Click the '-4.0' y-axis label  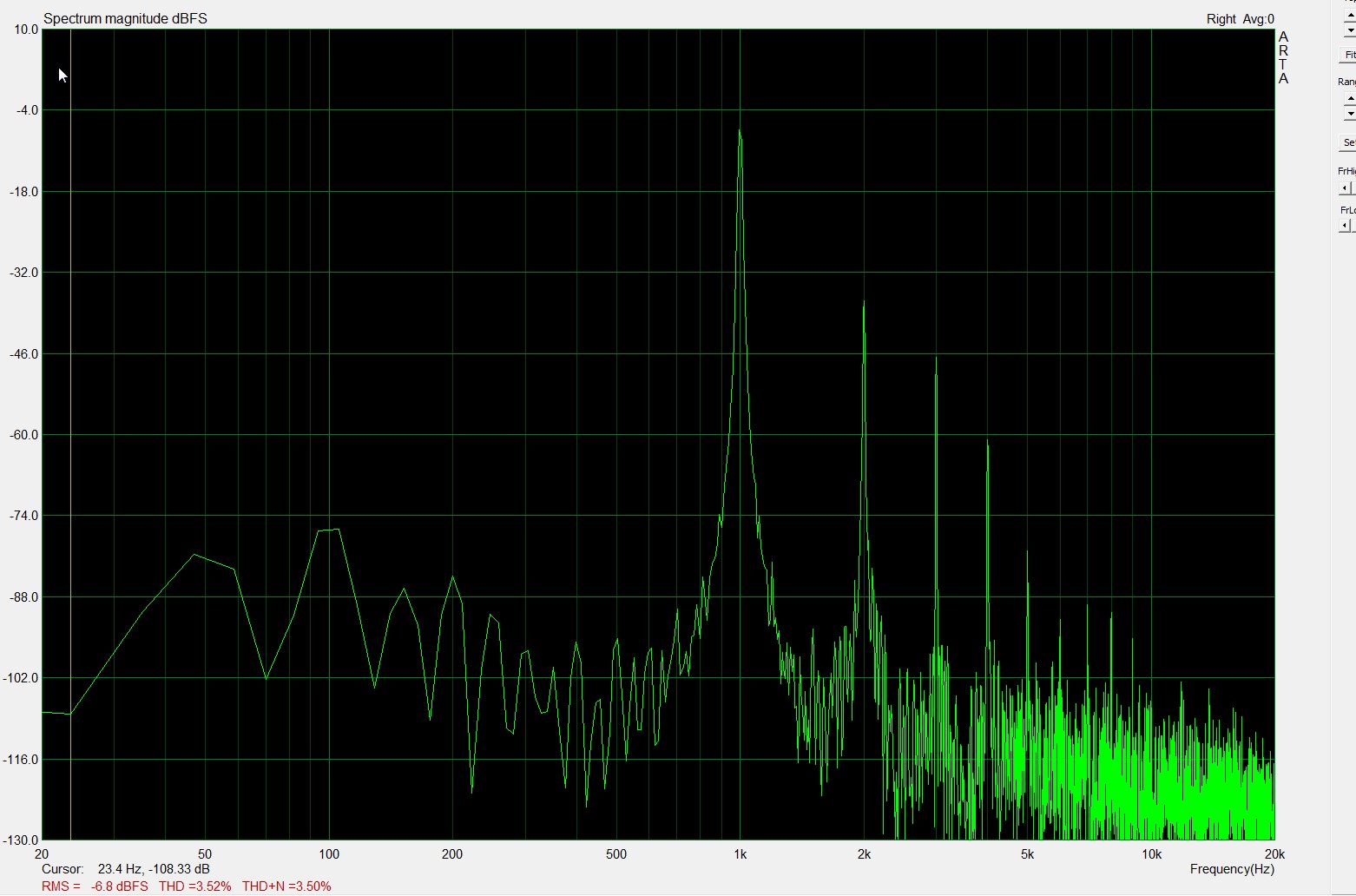click(27, 110)
